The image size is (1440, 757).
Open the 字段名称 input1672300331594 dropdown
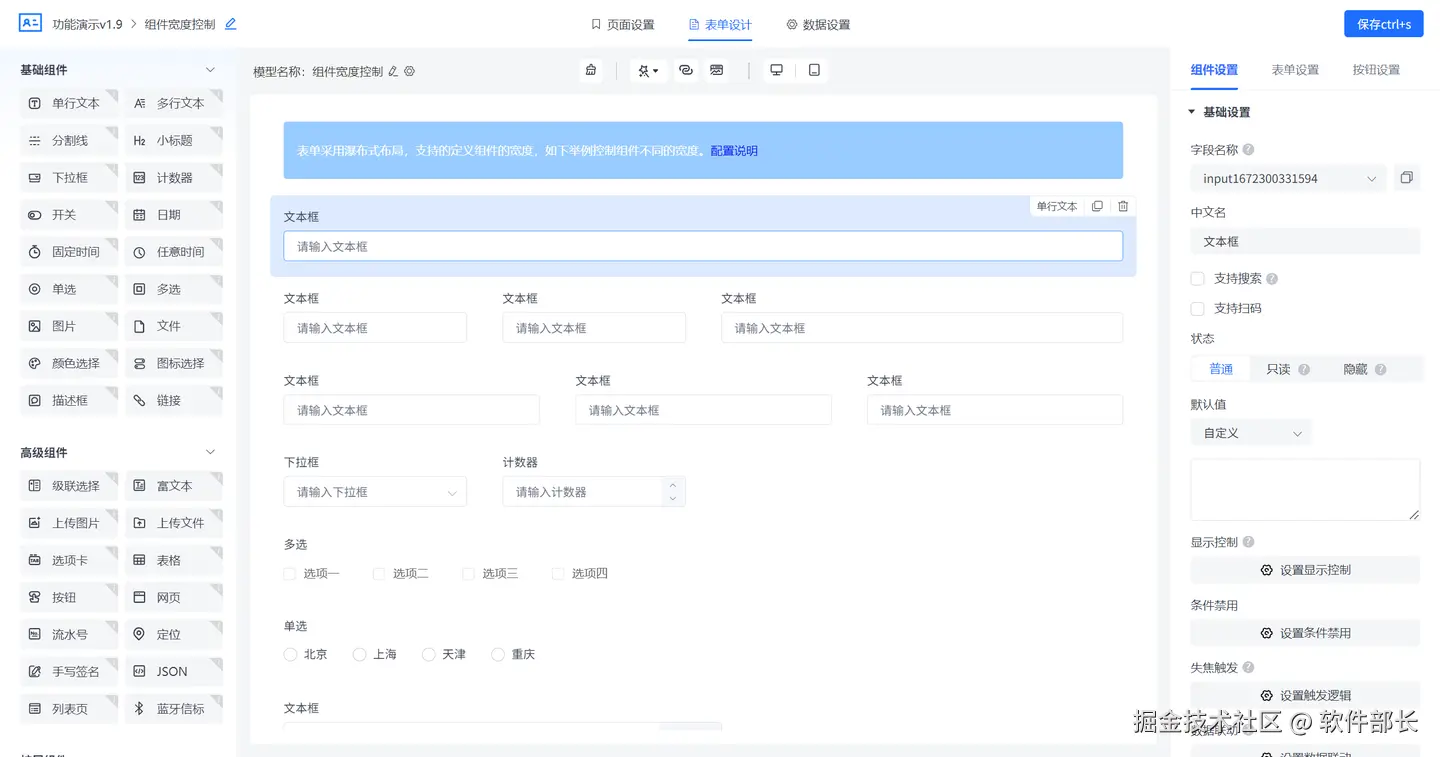pyautogui.click(x=1288, y=179)
